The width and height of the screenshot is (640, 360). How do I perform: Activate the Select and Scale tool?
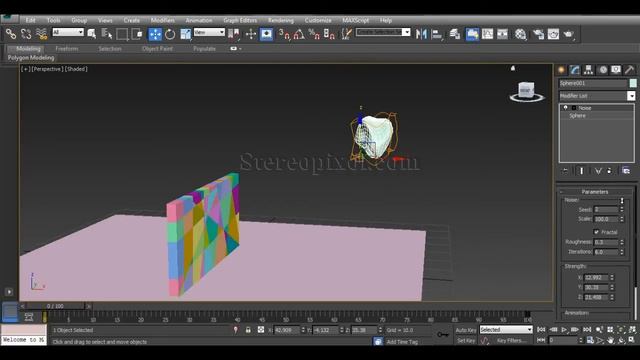click(185, 34)
